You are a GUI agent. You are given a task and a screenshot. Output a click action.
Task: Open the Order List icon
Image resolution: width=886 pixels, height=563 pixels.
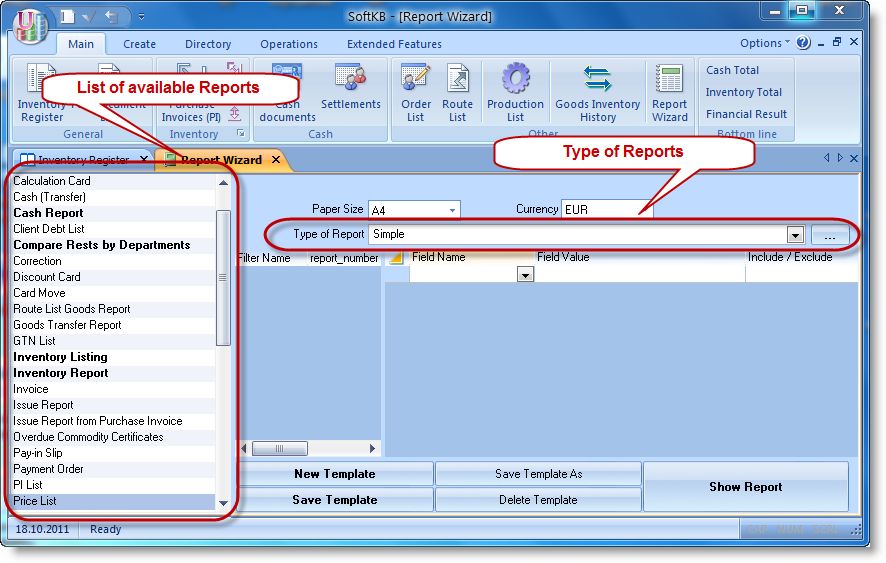(416, 93)
